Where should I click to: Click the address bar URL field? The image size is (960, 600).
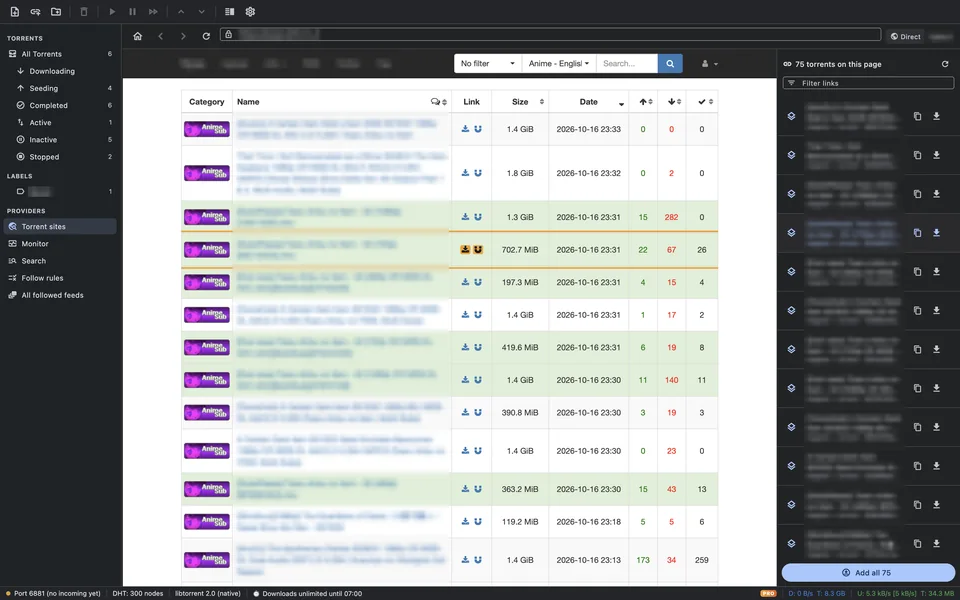pos(551,34)
